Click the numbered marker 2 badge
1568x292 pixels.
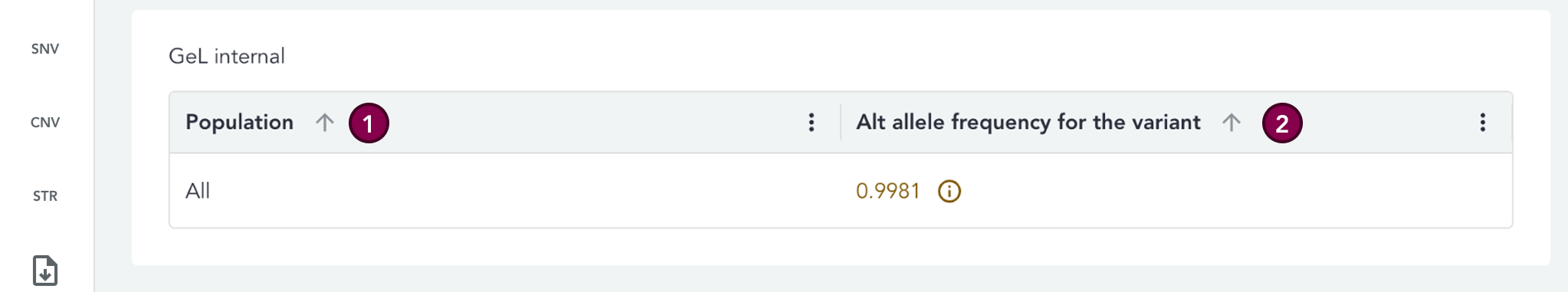coord(1282,123)
